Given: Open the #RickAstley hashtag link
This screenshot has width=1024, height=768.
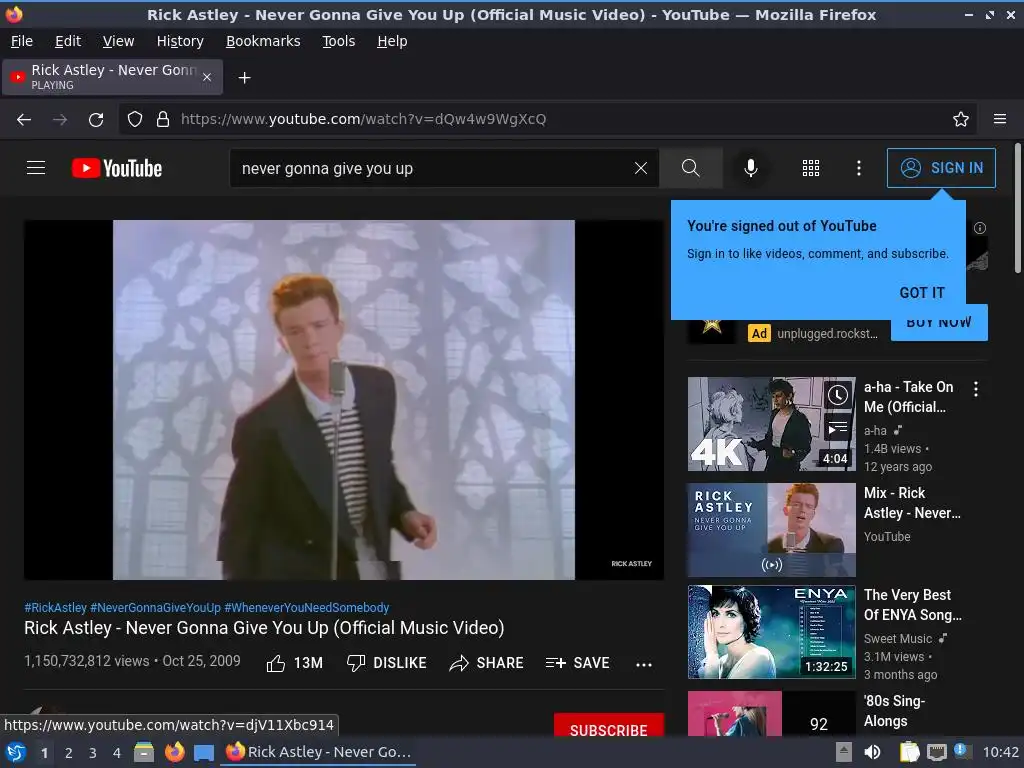Looking at the screenshot, I should 56,607.
